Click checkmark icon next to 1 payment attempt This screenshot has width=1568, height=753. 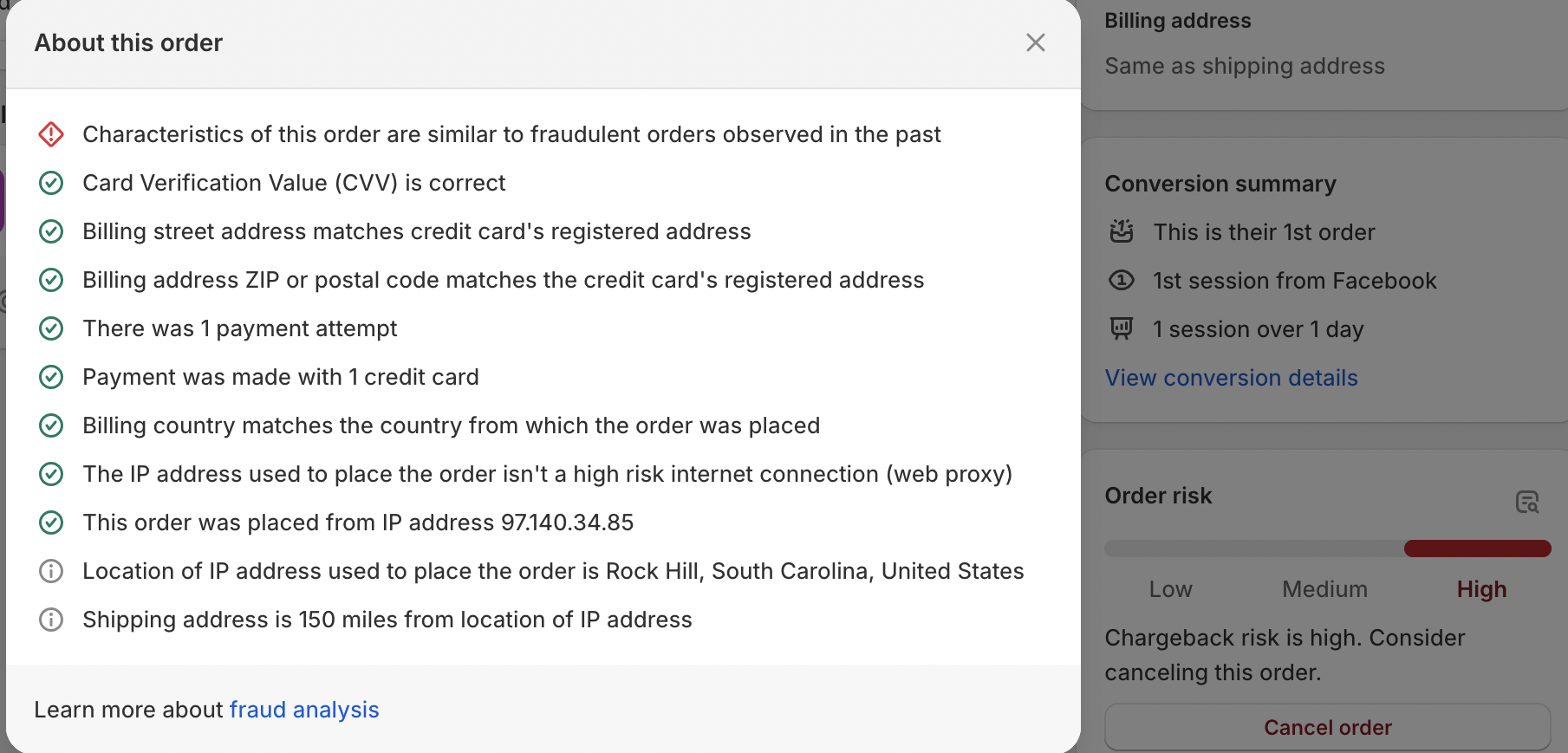pyautogui.click(x=51, y=328)
